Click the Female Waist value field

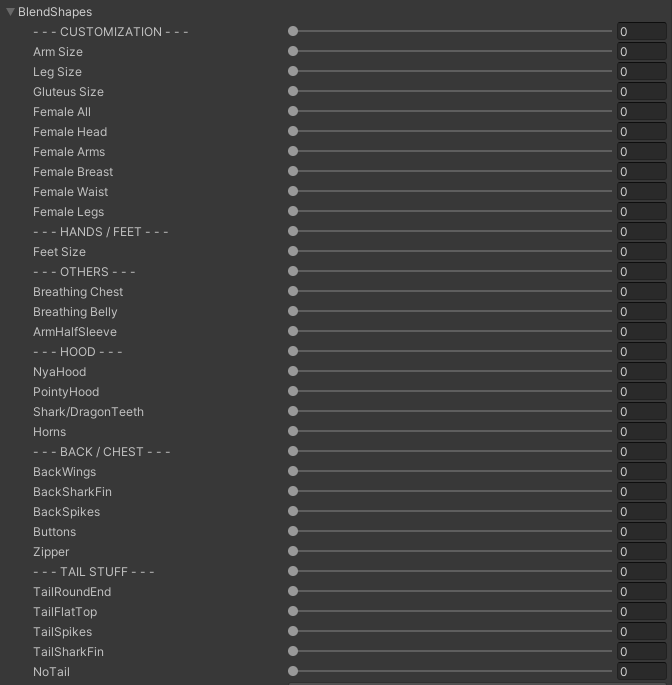tap(641, 192)
